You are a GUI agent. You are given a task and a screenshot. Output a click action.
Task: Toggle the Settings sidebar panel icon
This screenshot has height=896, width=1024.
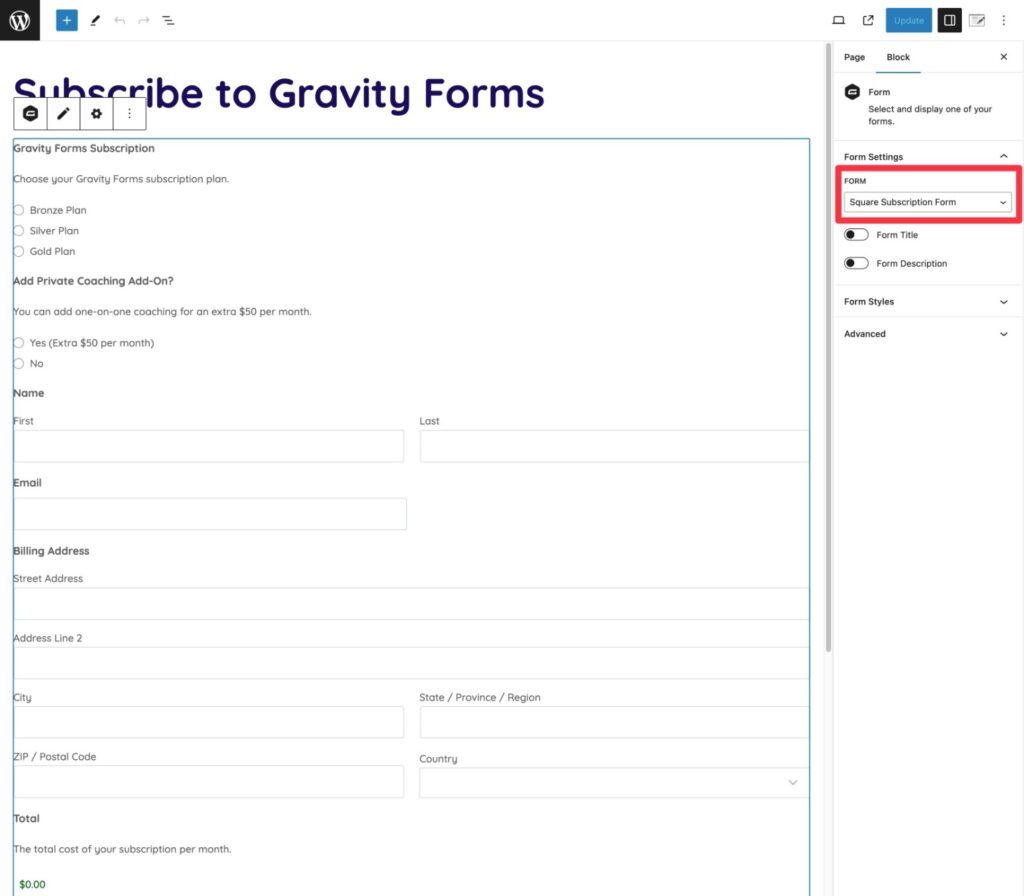(949, 20)
